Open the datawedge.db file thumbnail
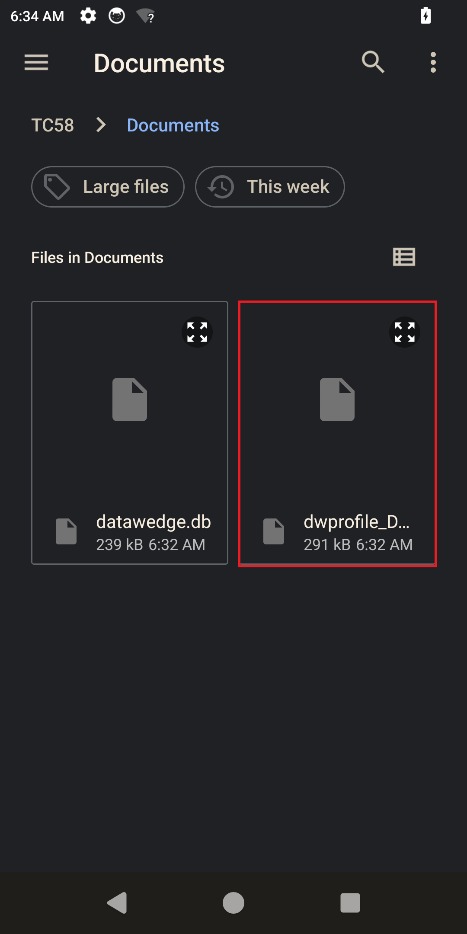The width and height of the screenshot is (467, 934). (129, 400)
